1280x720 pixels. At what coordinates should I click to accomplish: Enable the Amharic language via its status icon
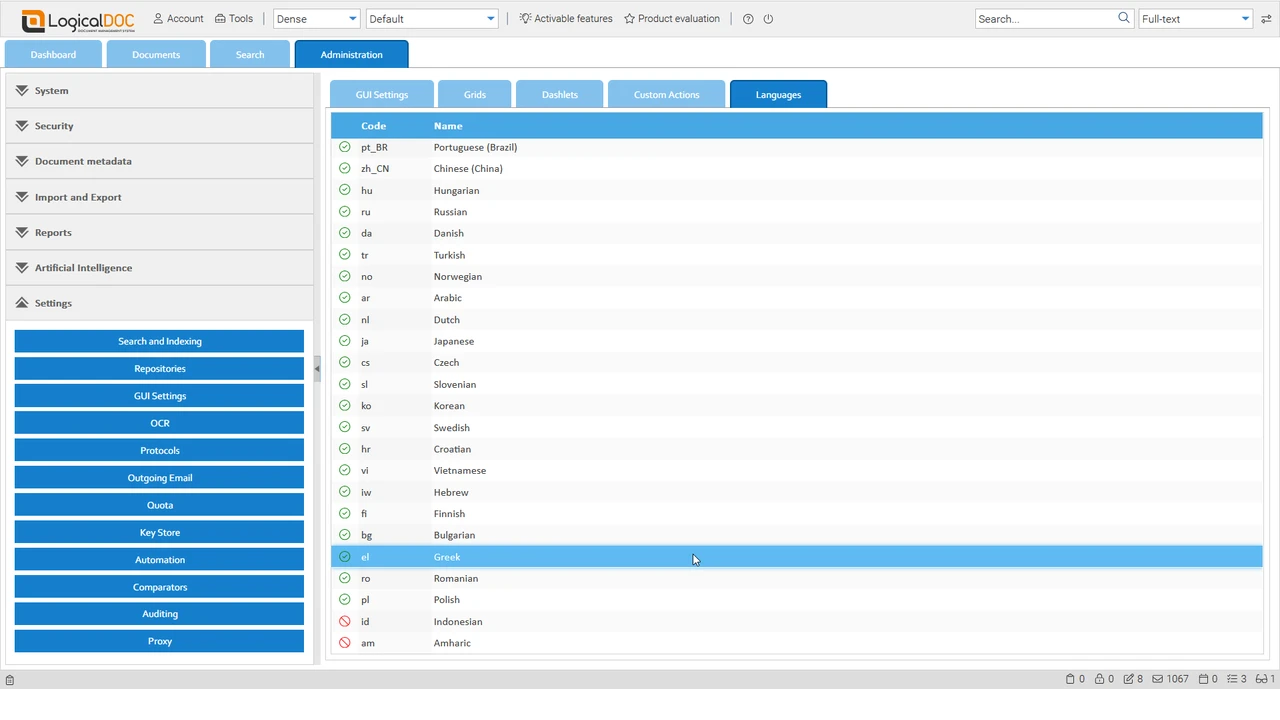click(344, 643)
